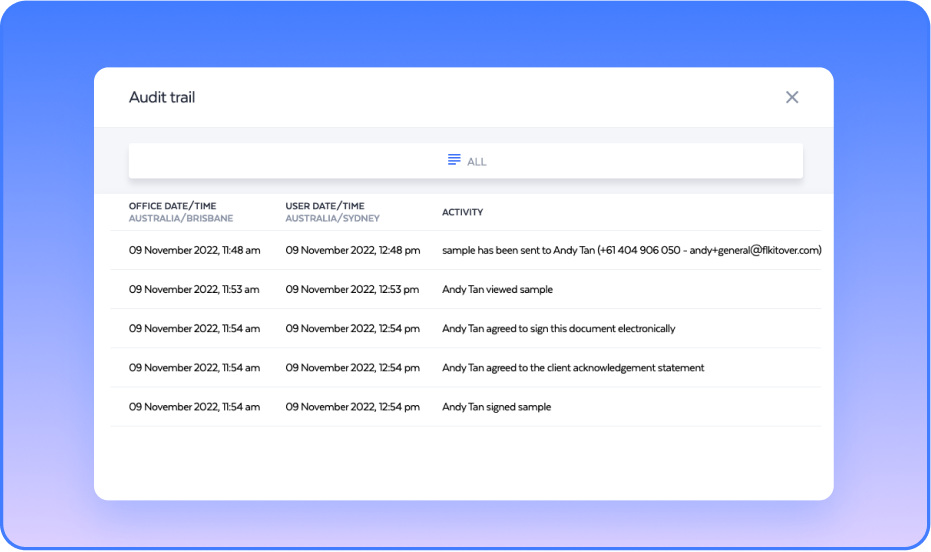This screenshot has height=552, width=931.
Task: Click user time in the 'signed sample' row
Action: pyautogui.click(x=353, y=407)
